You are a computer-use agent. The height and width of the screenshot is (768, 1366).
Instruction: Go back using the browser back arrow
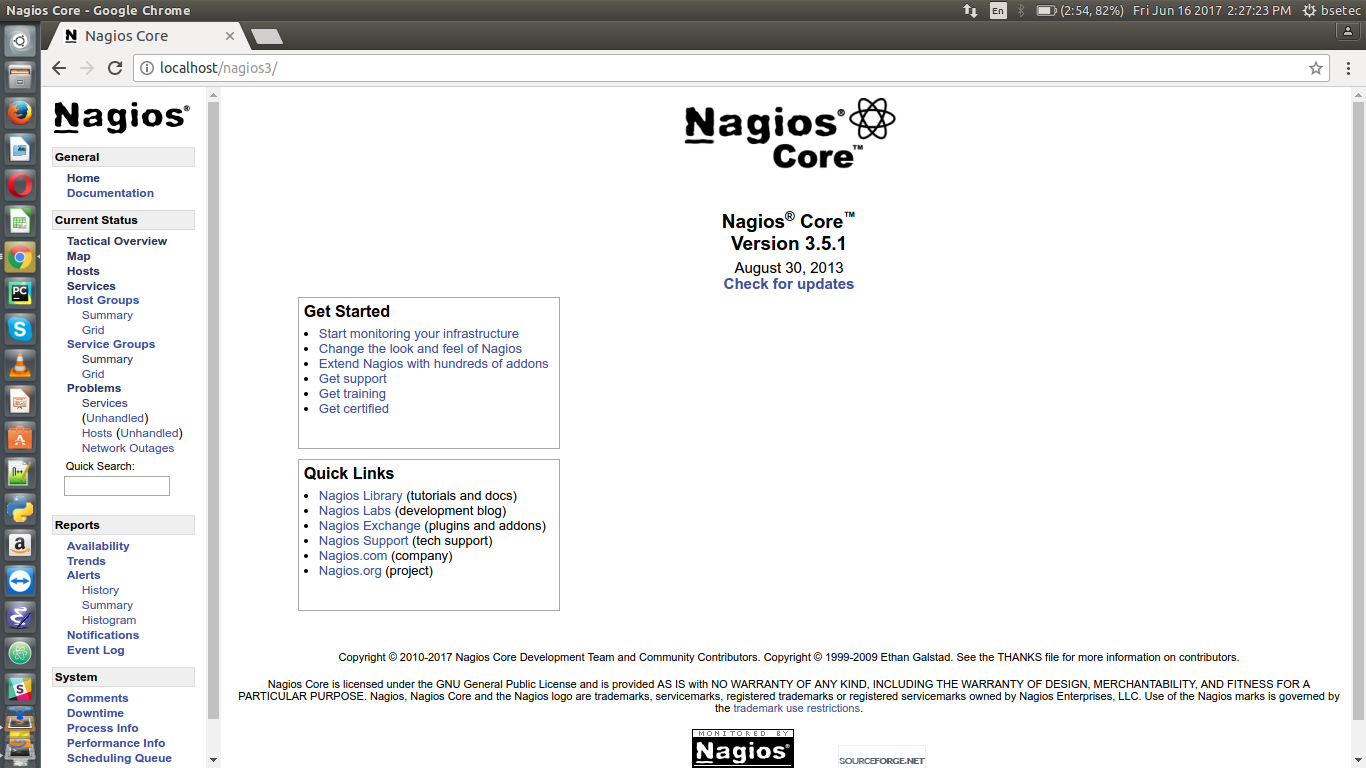point(59,68)
